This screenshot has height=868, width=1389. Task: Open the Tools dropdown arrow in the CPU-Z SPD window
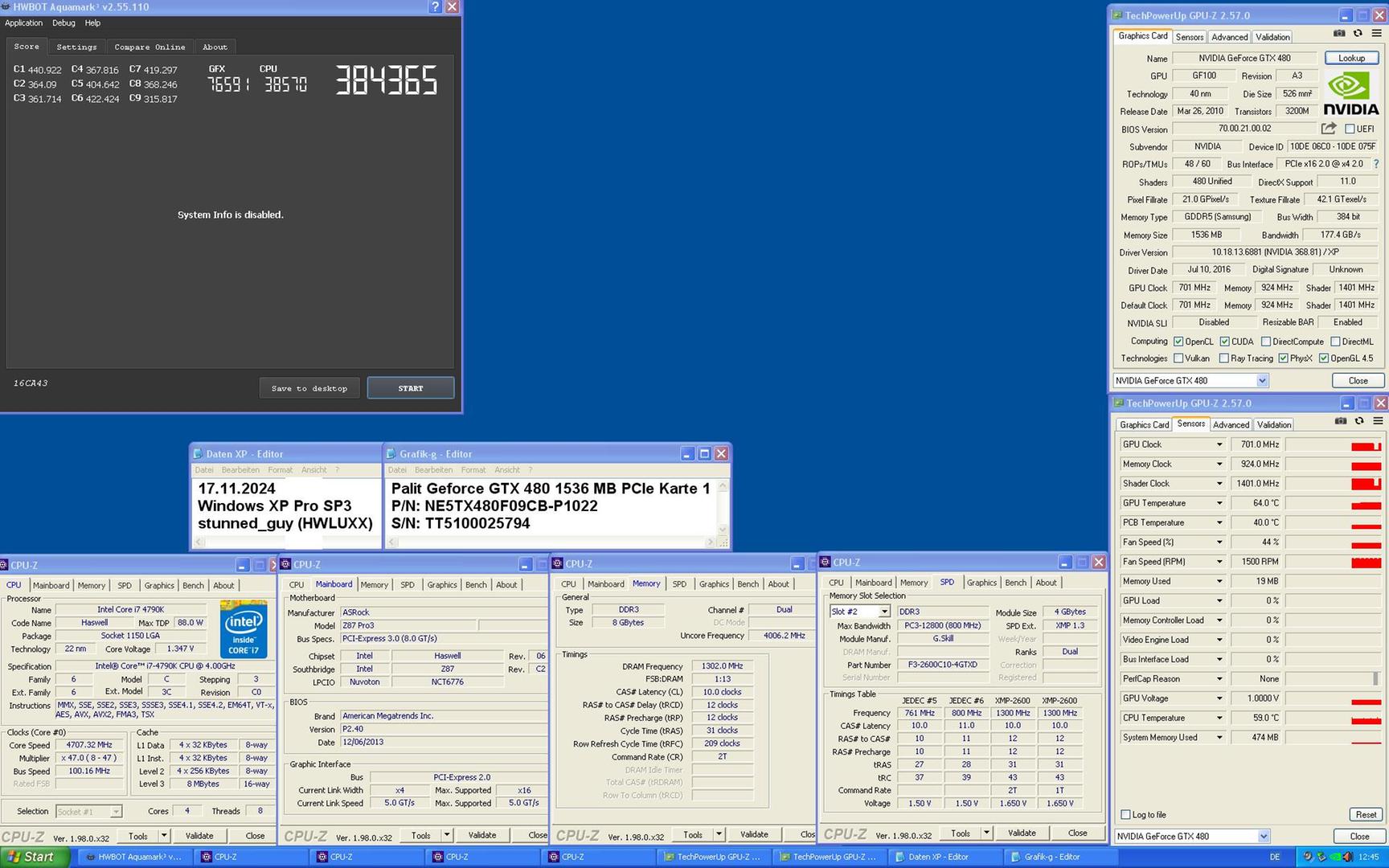tap(986, 833)
